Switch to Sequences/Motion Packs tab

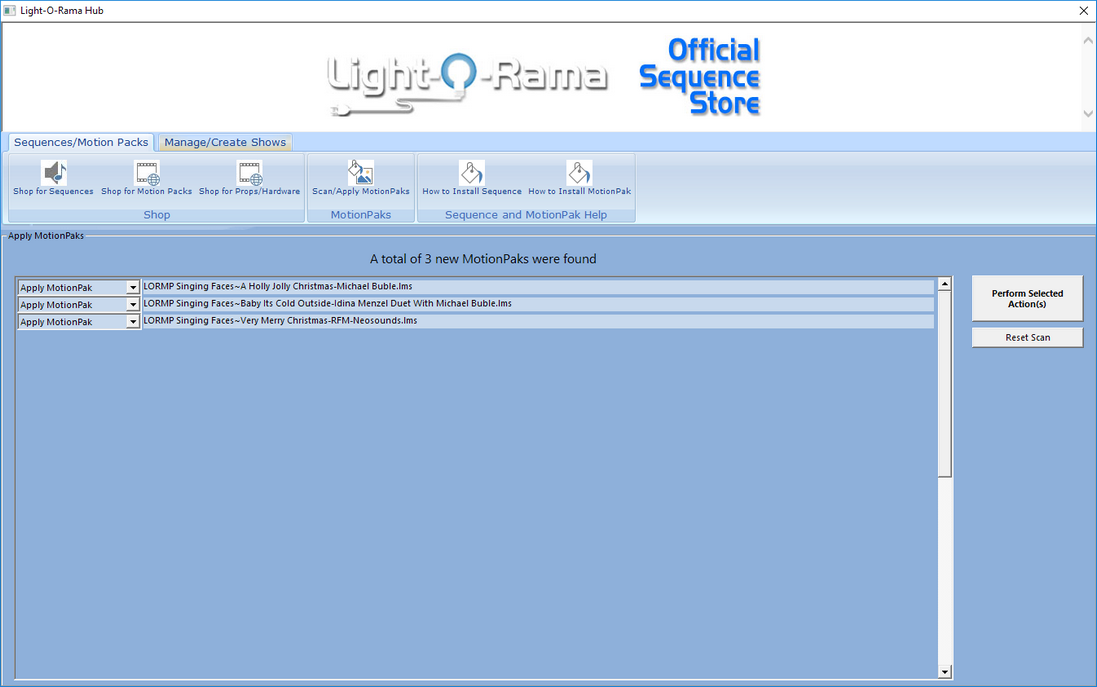click(x=81, y=142)
